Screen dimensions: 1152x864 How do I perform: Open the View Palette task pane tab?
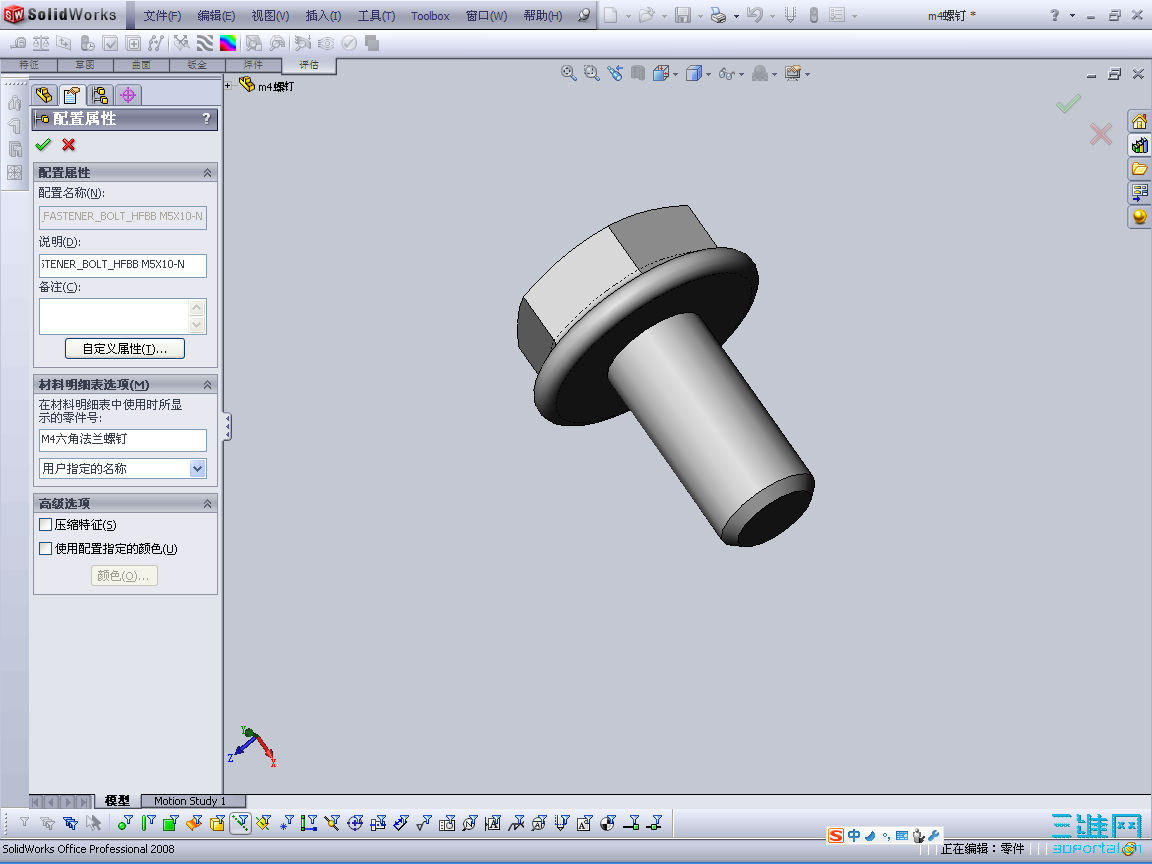[1139, 192]
